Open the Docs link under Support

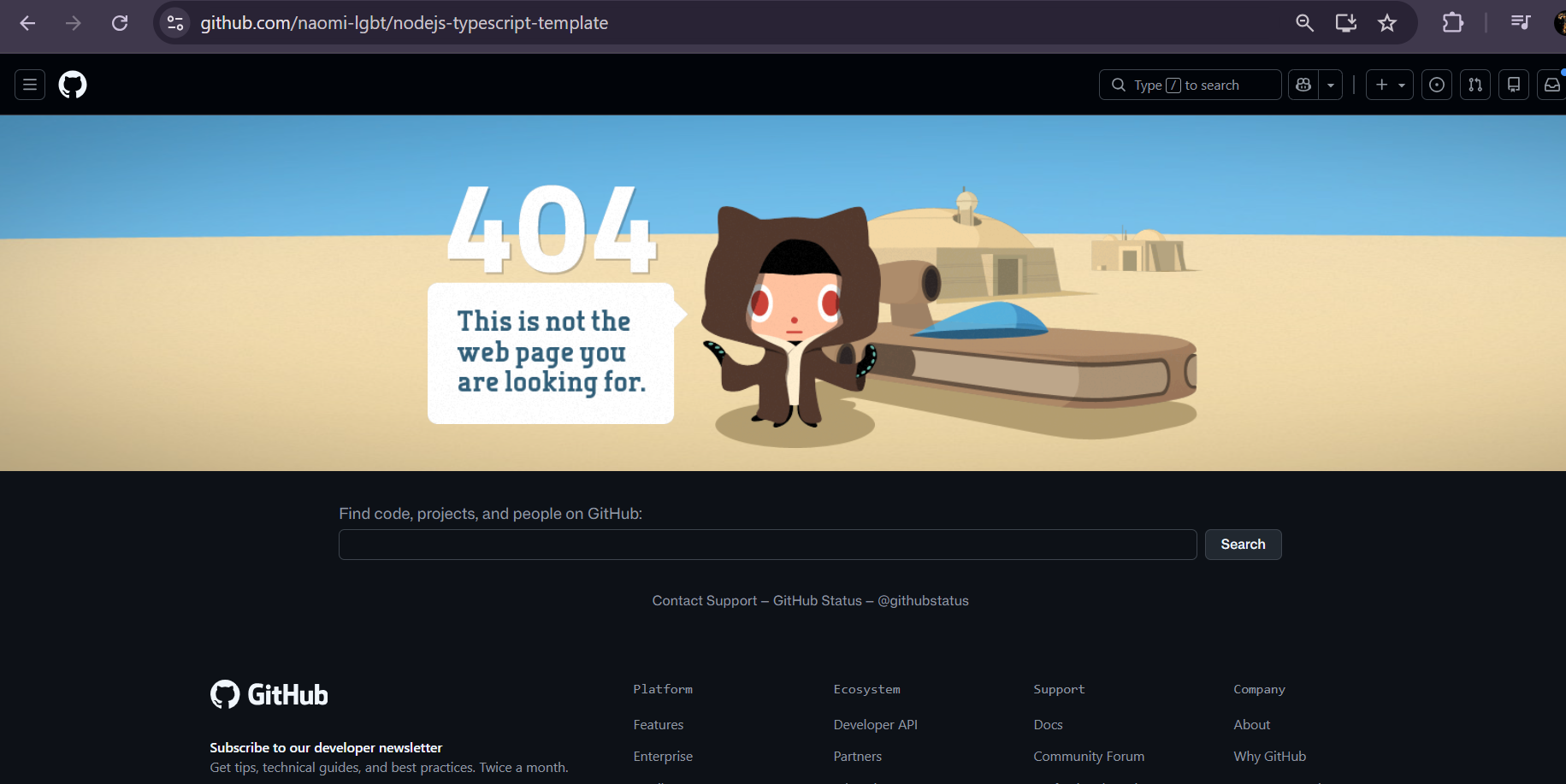pos(1048,725)
